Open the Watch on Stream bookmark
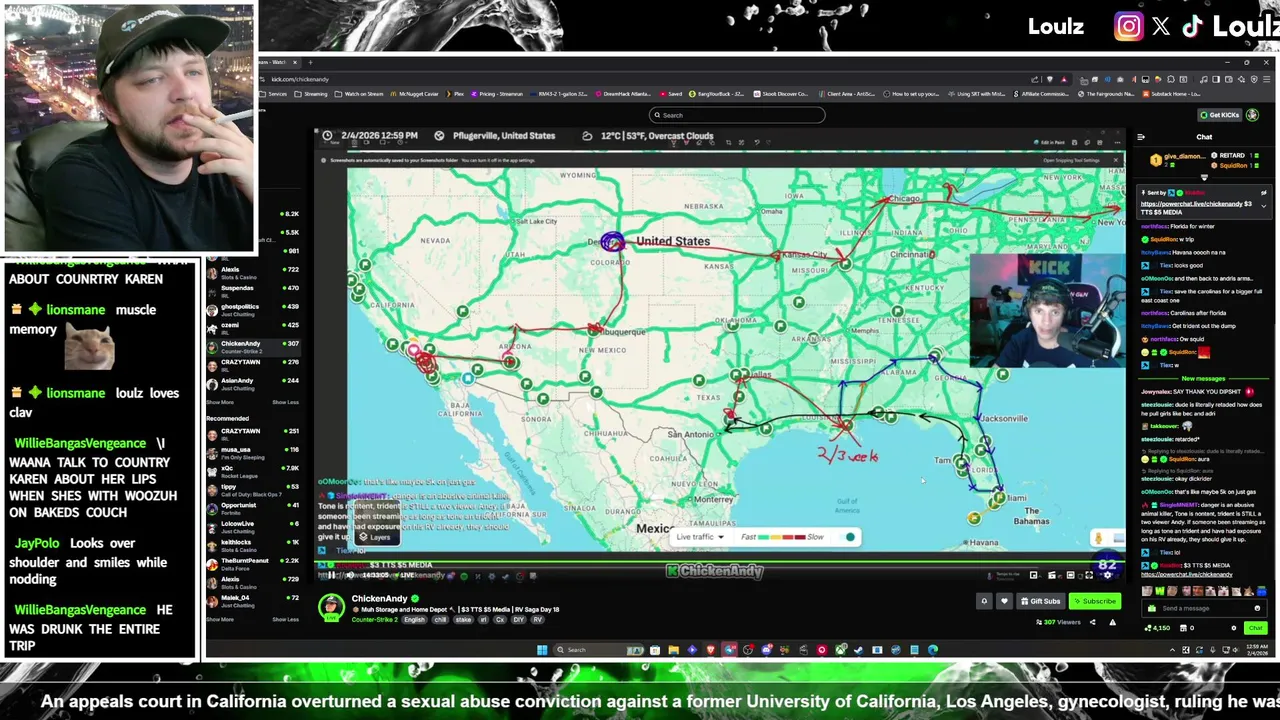The height and width of the screenshot is (720, 1280). (x=359, y=94)
